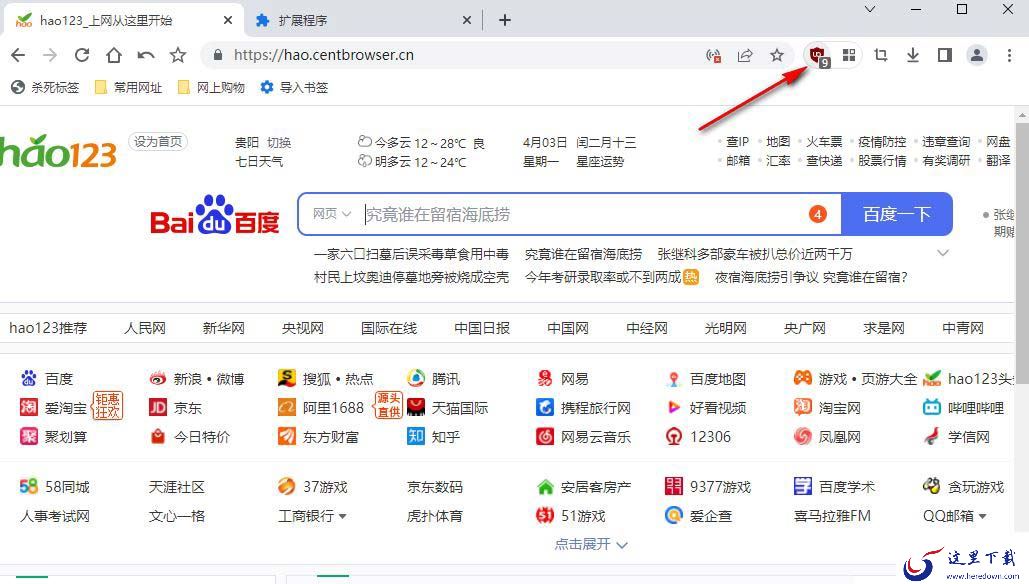
Task: Expand more sites with 点击展开
Action: (x=591, y=544)
